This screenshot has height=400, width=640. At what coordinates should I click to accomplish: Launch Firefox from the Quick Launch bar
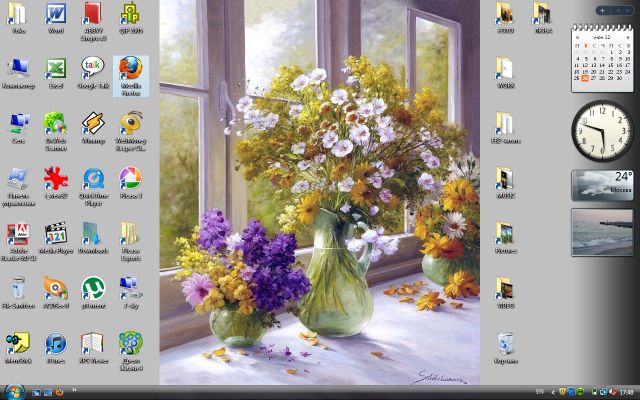pos(60,393)
